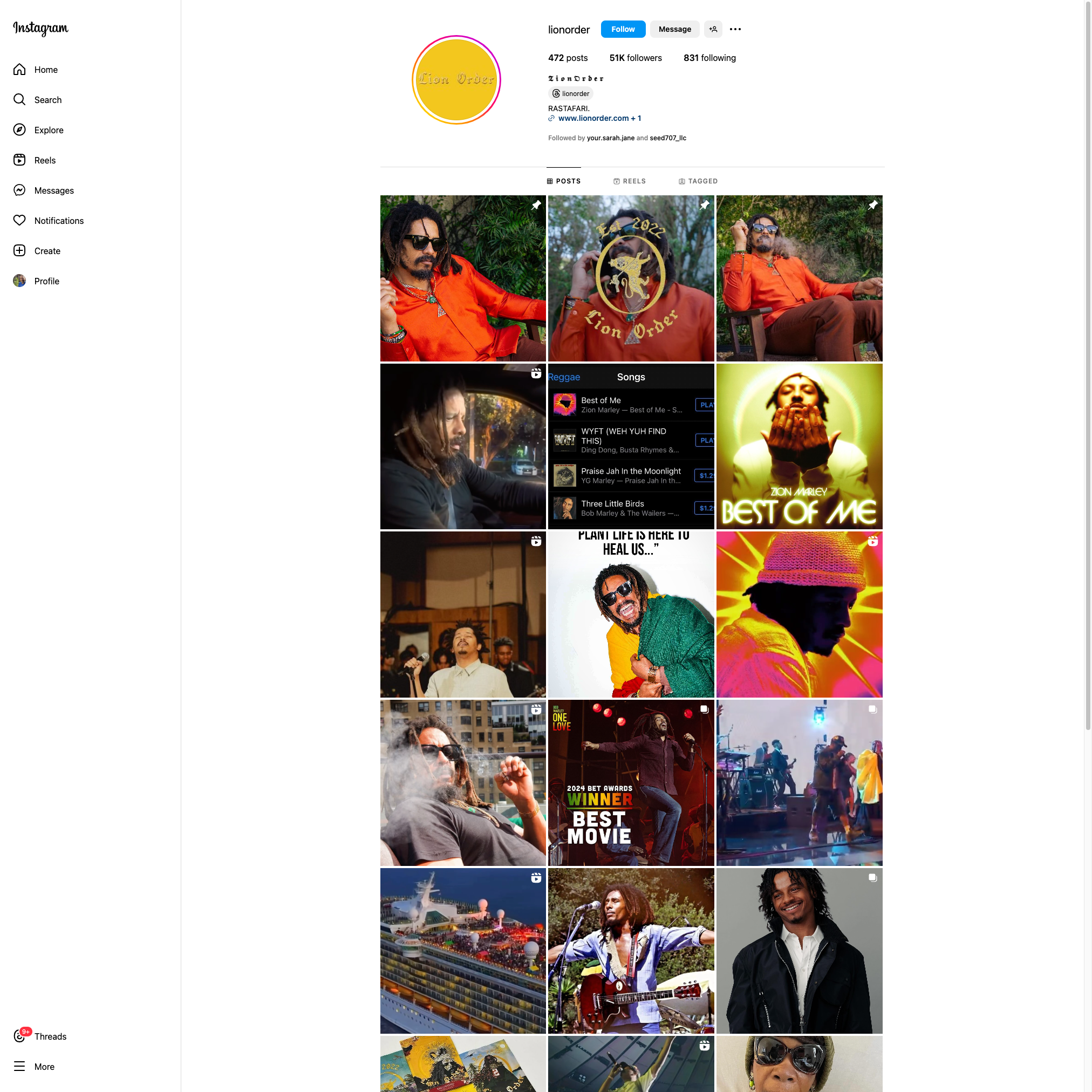Open Best of Me album cover post
Viewport: 1092px width, 1092px height.
[799, 447]
